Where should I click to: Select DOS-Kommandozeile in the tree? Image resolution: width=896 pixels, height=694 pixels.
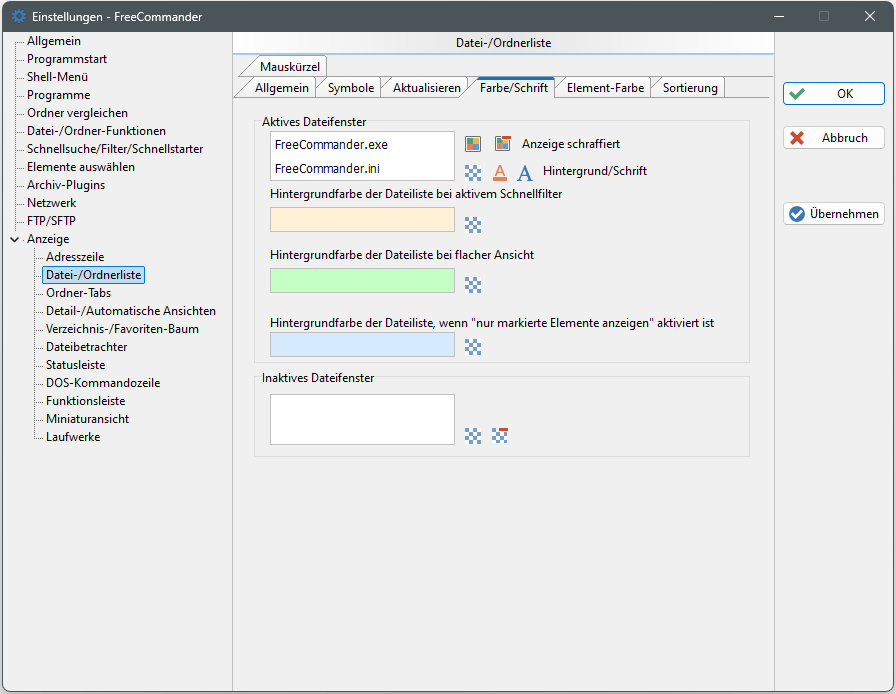pyautogui.click(x=103, y=383)
